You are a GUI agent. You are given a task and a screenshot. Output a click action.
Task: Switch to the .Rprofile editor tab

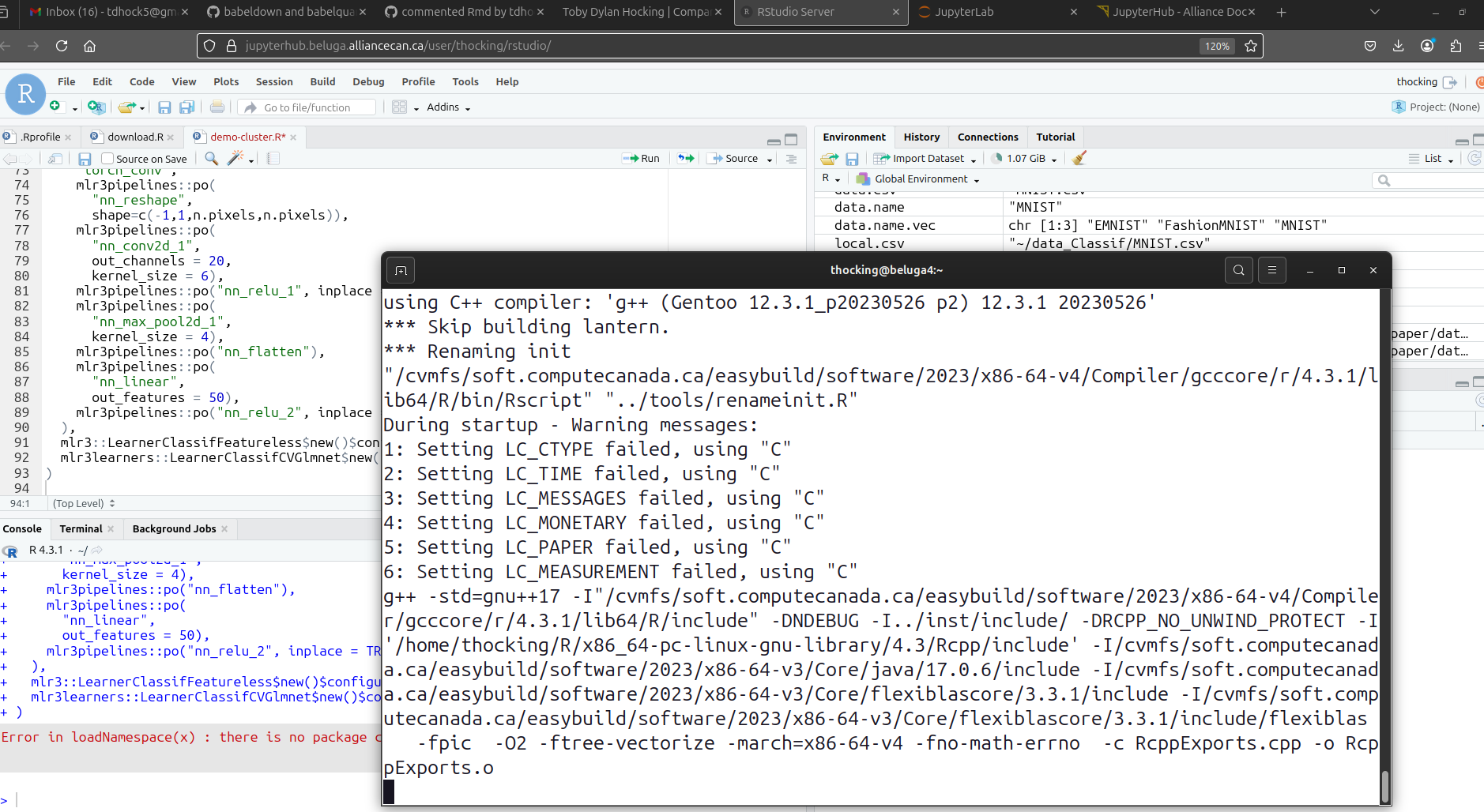[41, 137]
